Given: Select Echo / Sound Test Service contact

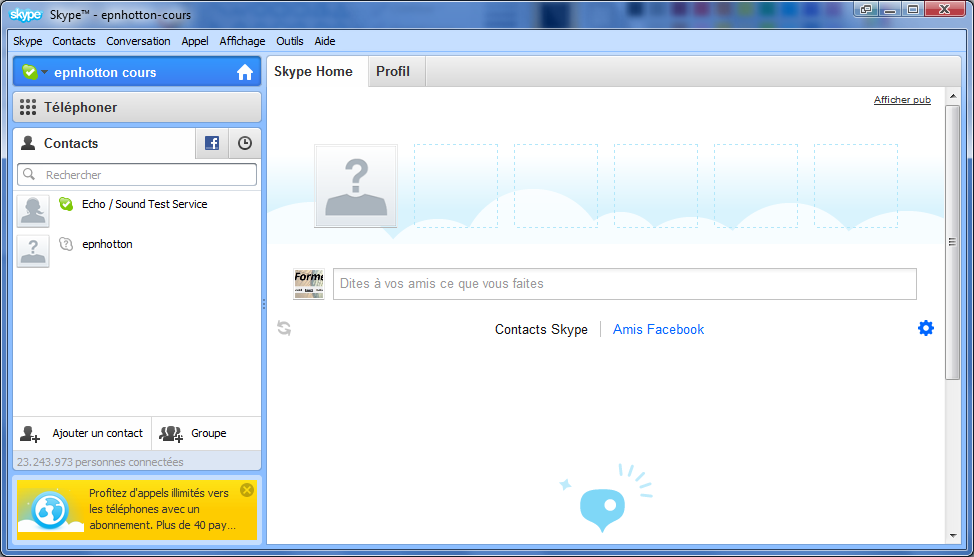Looking at the screenshot, I should click(x=137, y=211).
